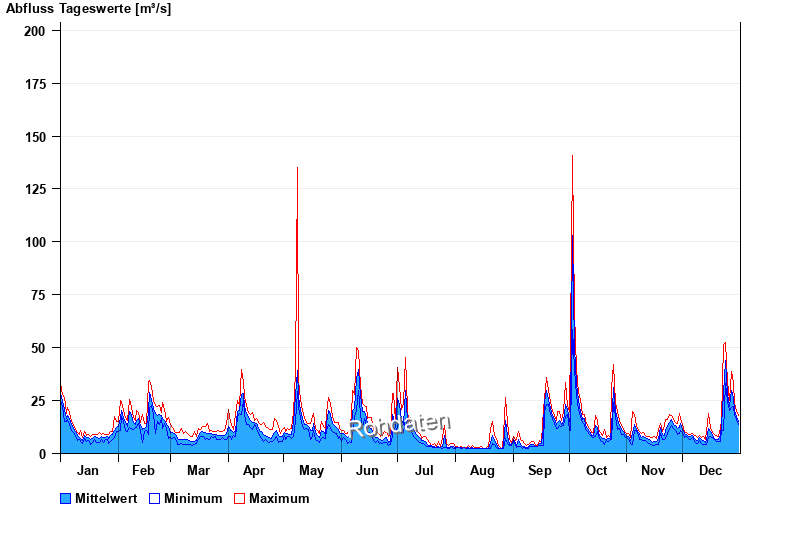Select the Minimum legend label text

pyautogui.click(x=193, y=499)
